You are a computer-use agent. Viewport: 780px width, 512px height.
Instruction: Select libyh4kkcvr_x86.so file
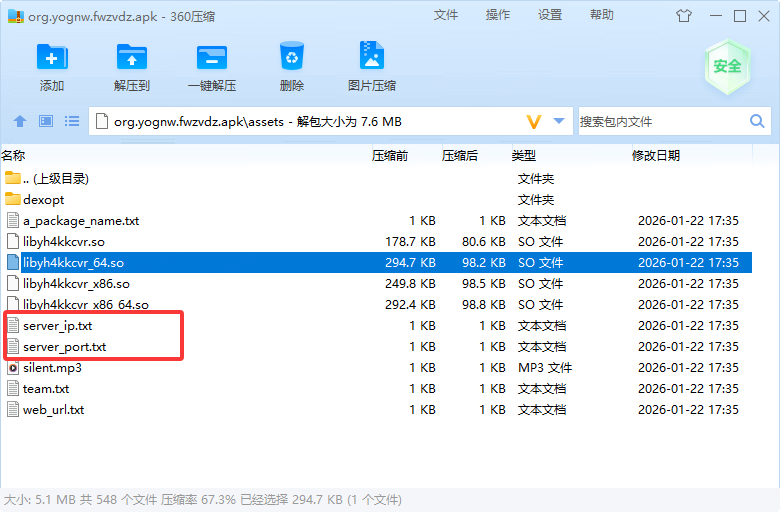coord(376,284)
